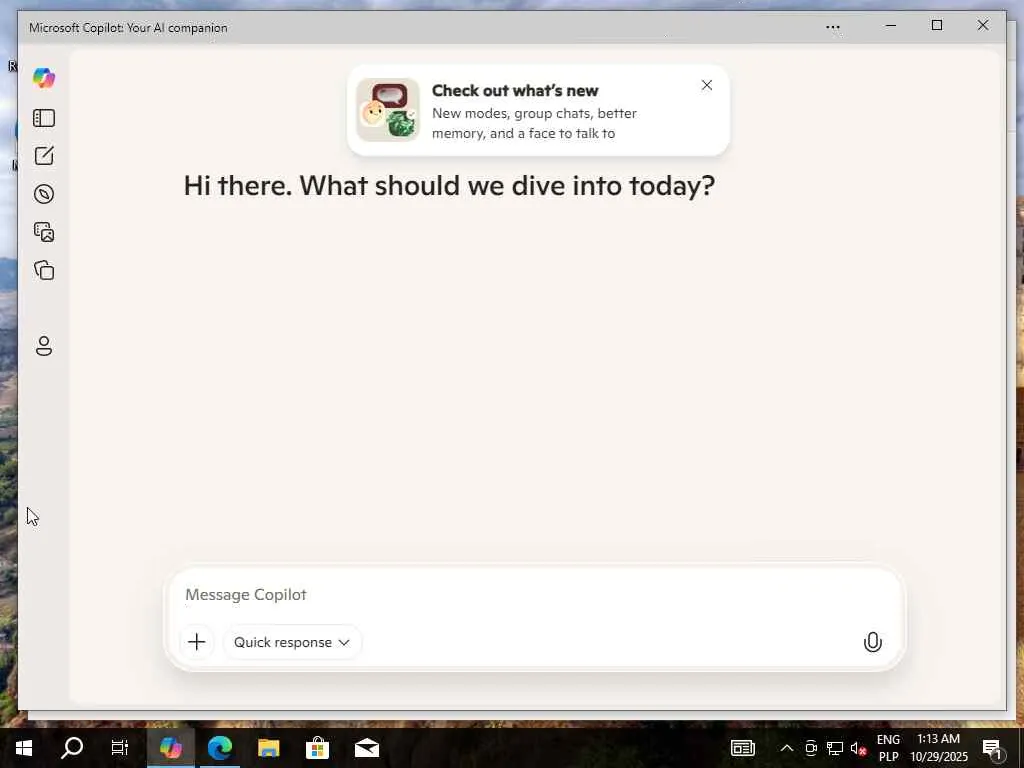Open the 'Check out what's new' thumbnail
Image resolution: width=1024 pixels, height=768 pixels.
click(388, 110)
